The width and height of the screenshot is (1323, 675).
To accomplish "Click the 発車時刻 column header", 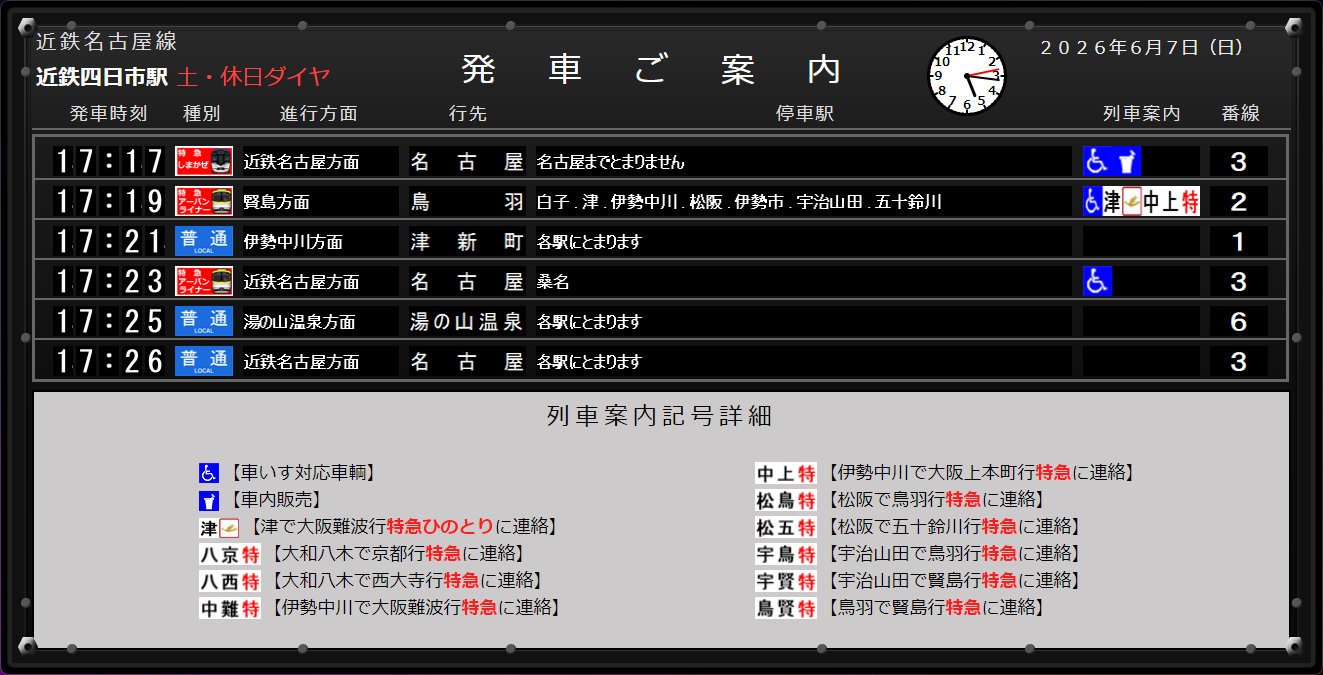I will (x=108, y=114).
